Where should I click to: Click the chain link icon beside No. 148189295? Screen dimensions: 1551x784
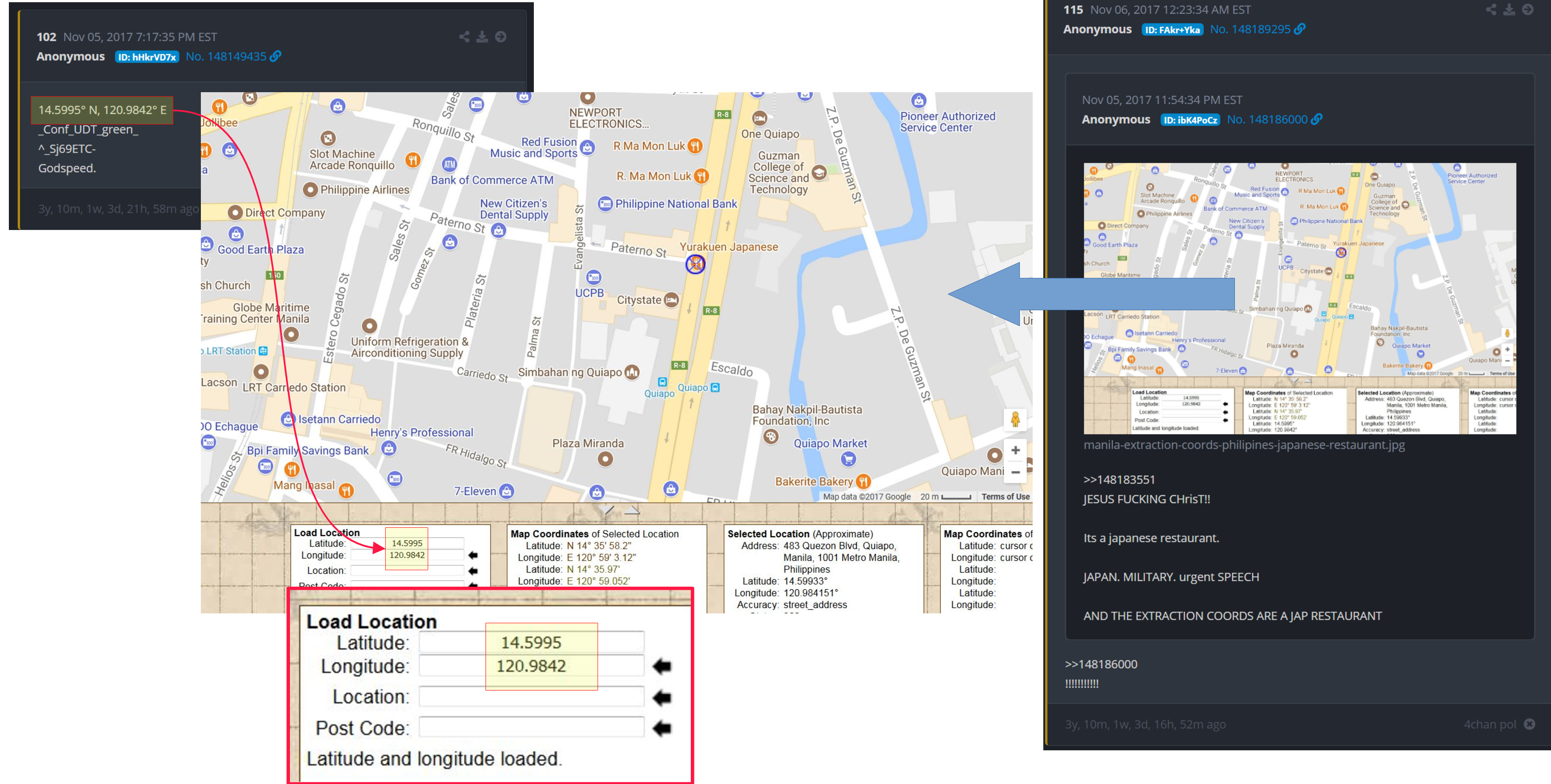(1300, 29)
